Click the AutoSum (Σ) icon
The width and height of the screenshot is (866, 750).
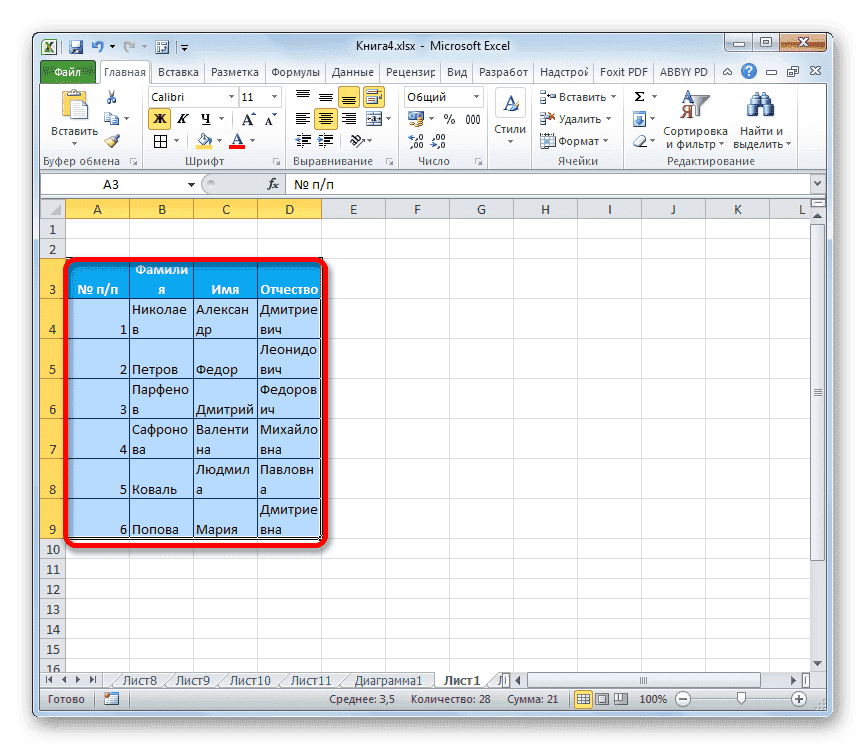click(639, 96)
